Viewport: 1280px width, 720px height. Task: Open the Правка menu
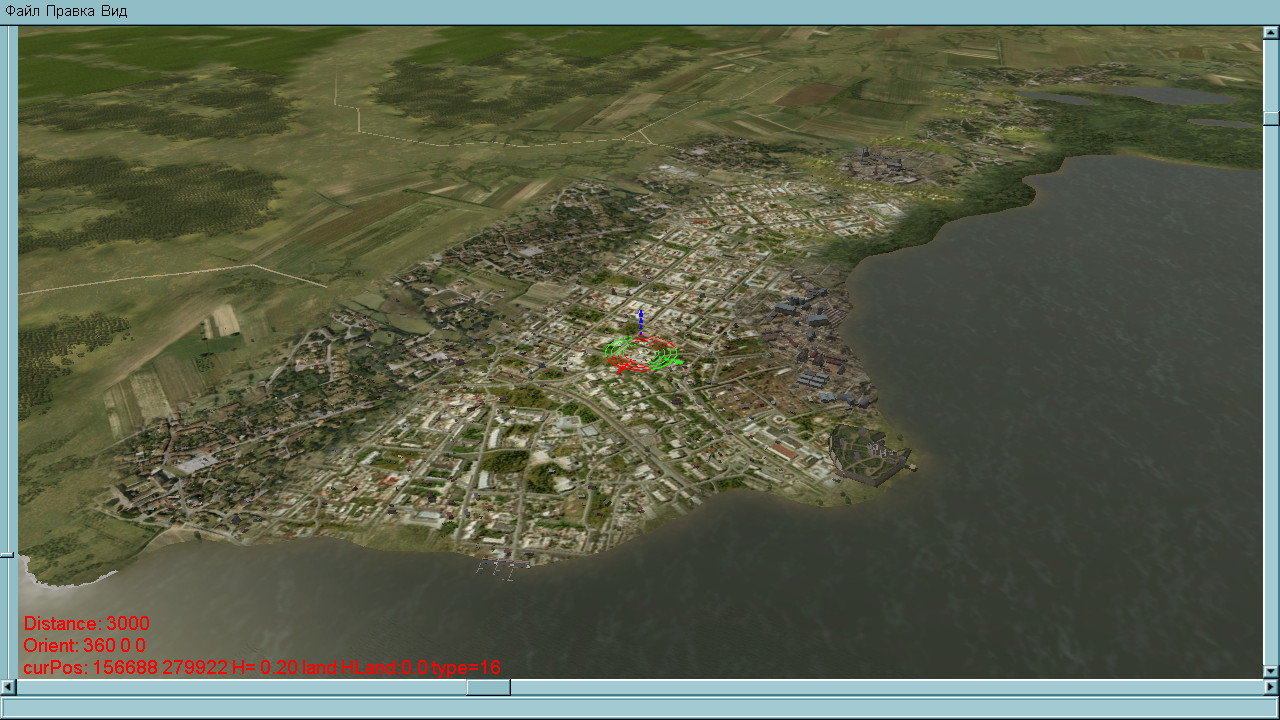click(x=71, y=12)
